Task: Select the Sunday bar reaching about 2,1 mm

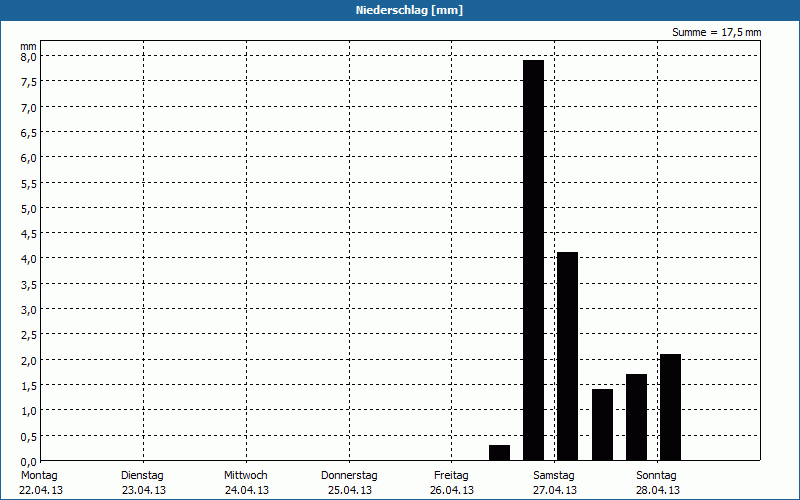Action: click(x=670, y=407)
